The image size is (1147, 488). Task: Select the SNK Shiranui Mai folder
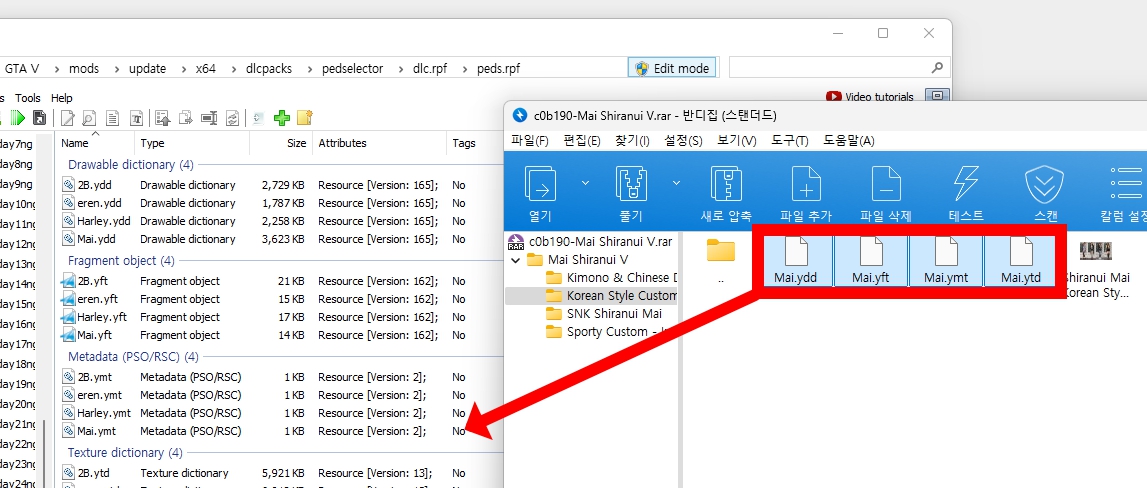coord(613,313)
